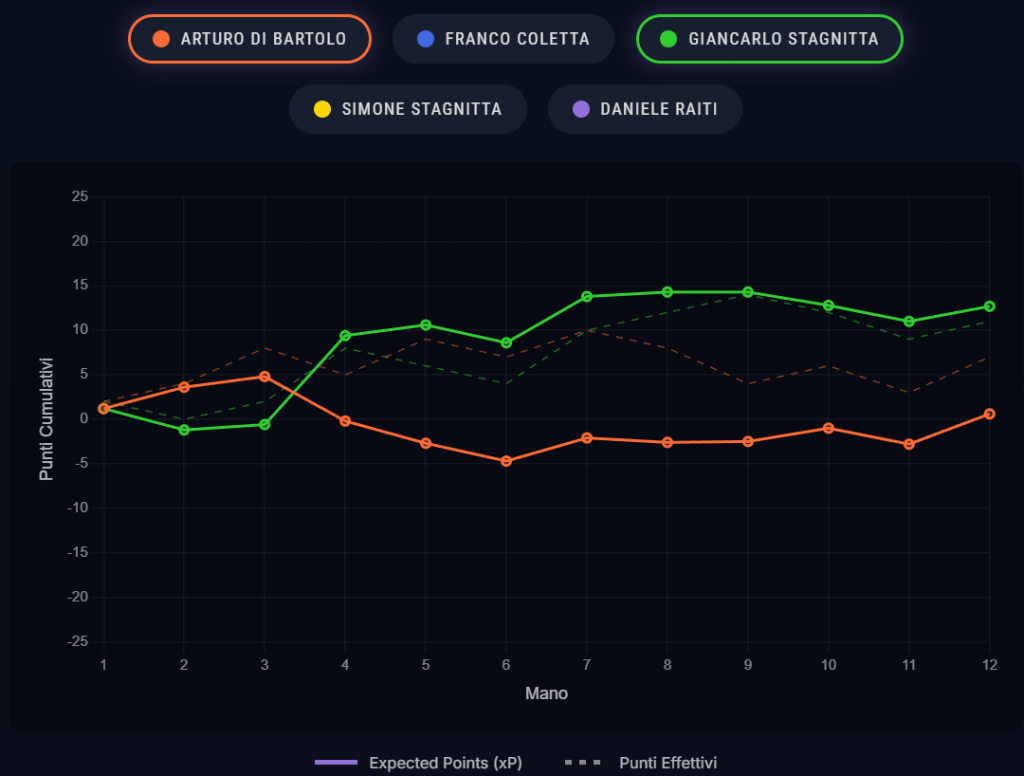Select green data point at Mano 4
The width and height of the screenshot is (1024, 776).
[x=345, y=336]
